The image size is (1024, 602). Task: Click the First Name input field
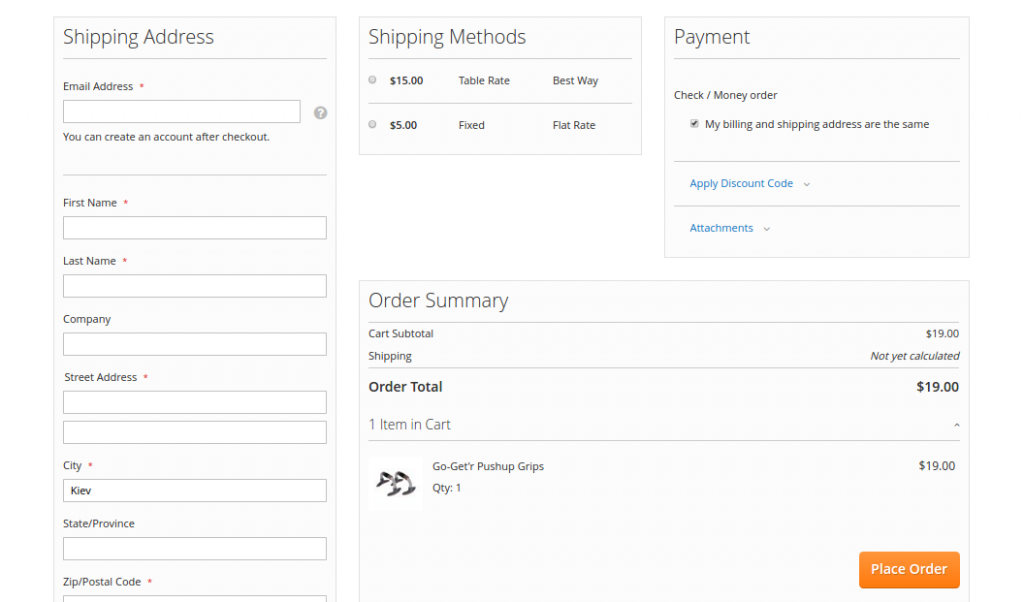pyautogui.click(x=194, y=228)
